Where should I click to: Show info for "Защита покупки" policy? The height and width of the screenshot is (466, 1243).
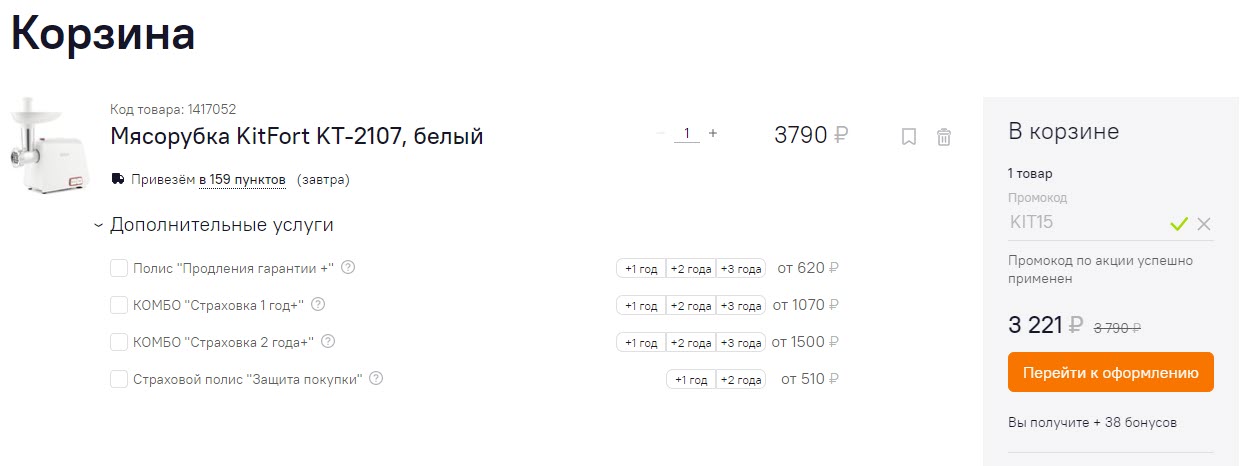(x=376, y=379)
